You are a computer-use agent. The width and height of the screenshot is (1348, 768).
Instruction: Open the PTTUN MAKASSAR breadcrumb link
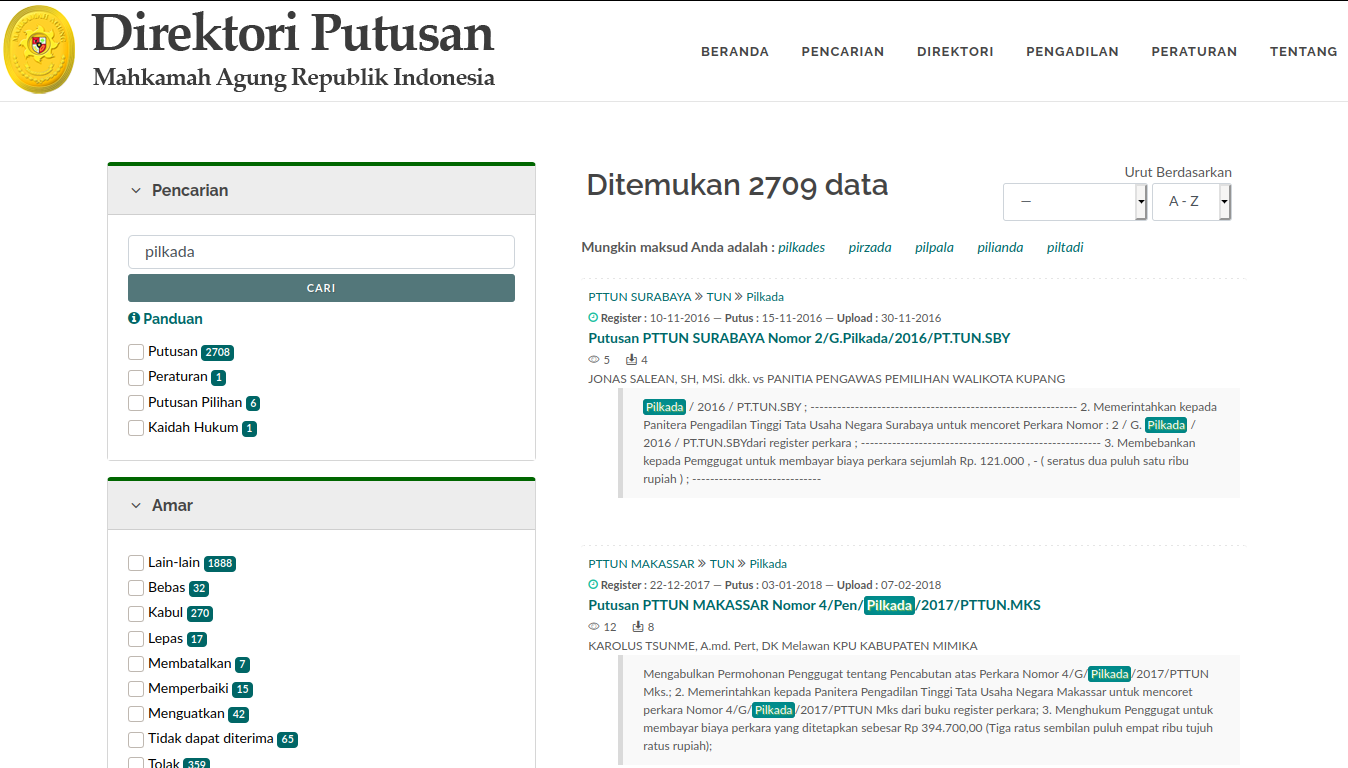pyautogui.click(x=641, y=564)
